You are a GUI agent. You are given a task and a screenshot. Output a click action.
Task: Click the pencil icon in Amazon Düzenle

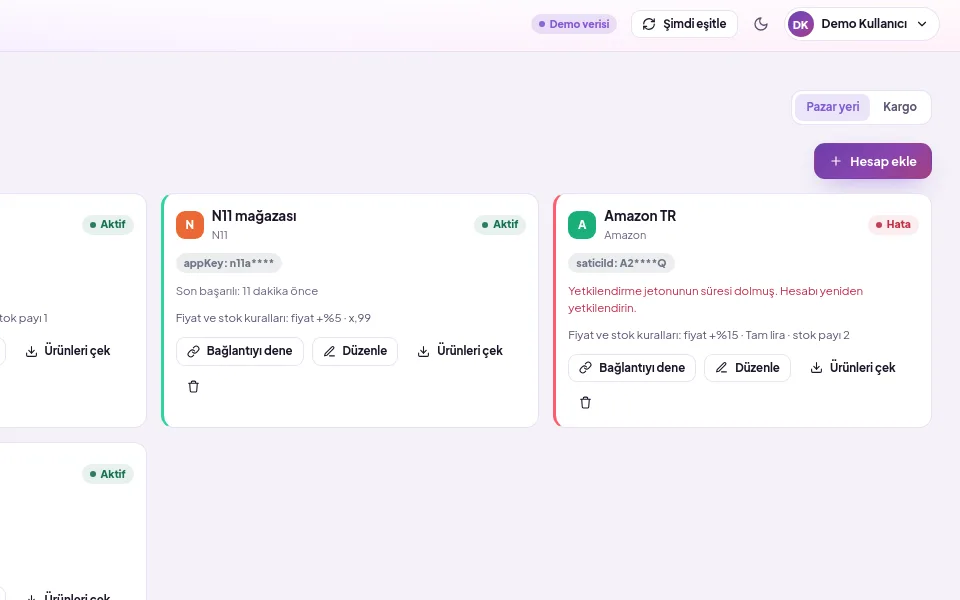click(x=722, y=368)
